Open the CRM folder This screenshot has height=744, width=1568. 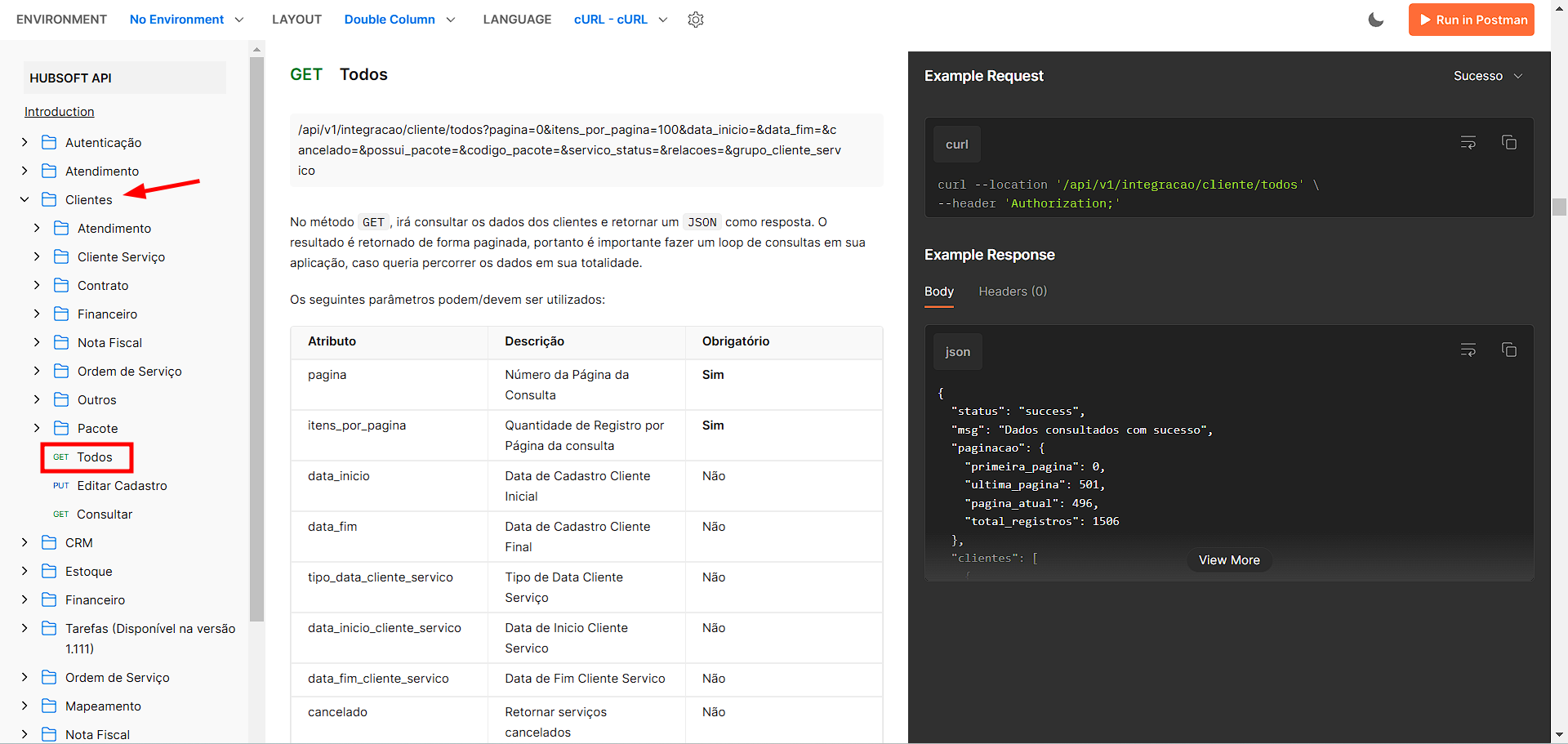tap(79, 542)
